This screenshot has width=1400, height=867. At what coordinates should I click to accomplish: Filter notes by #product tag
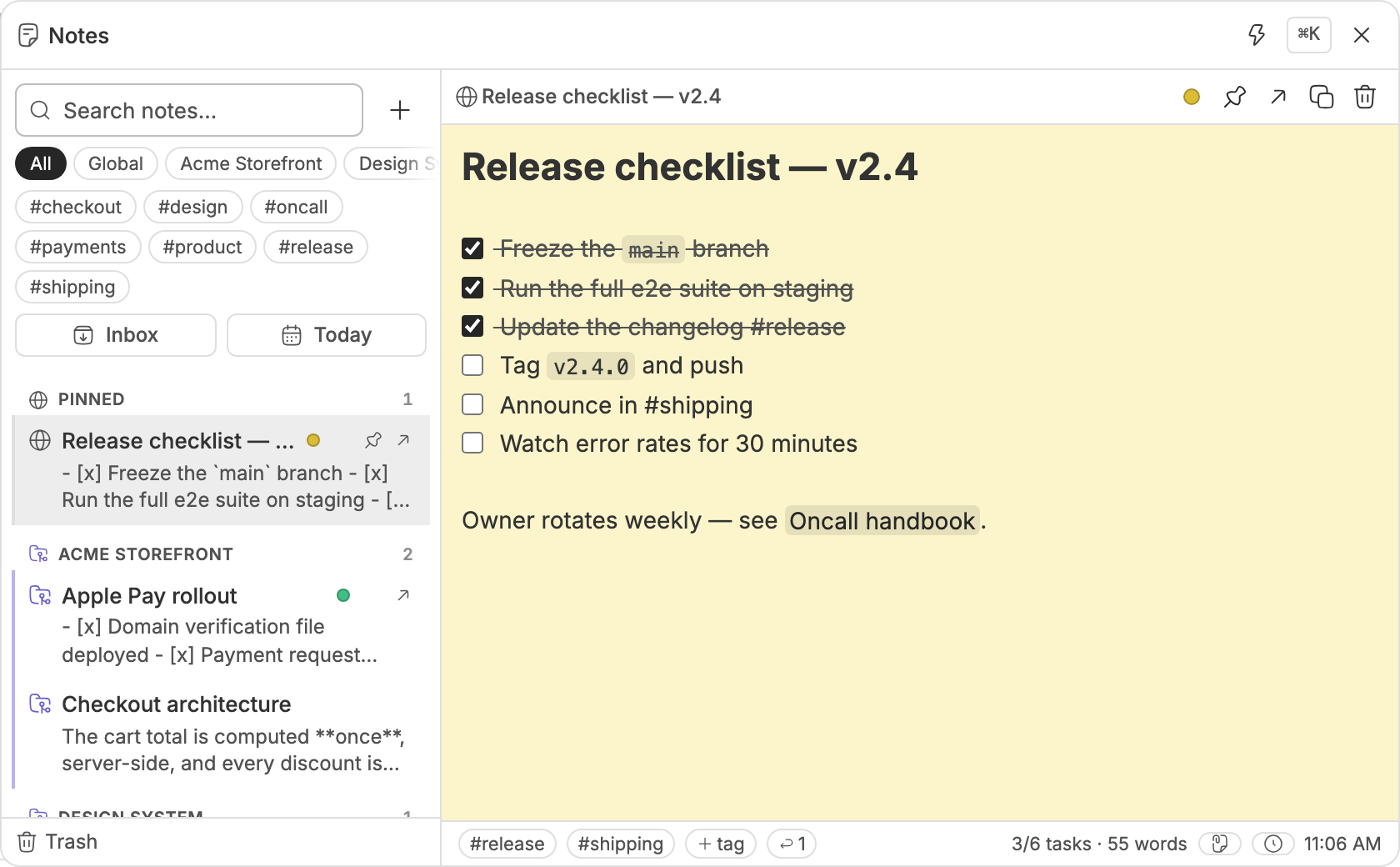click(x=202, y=247)
